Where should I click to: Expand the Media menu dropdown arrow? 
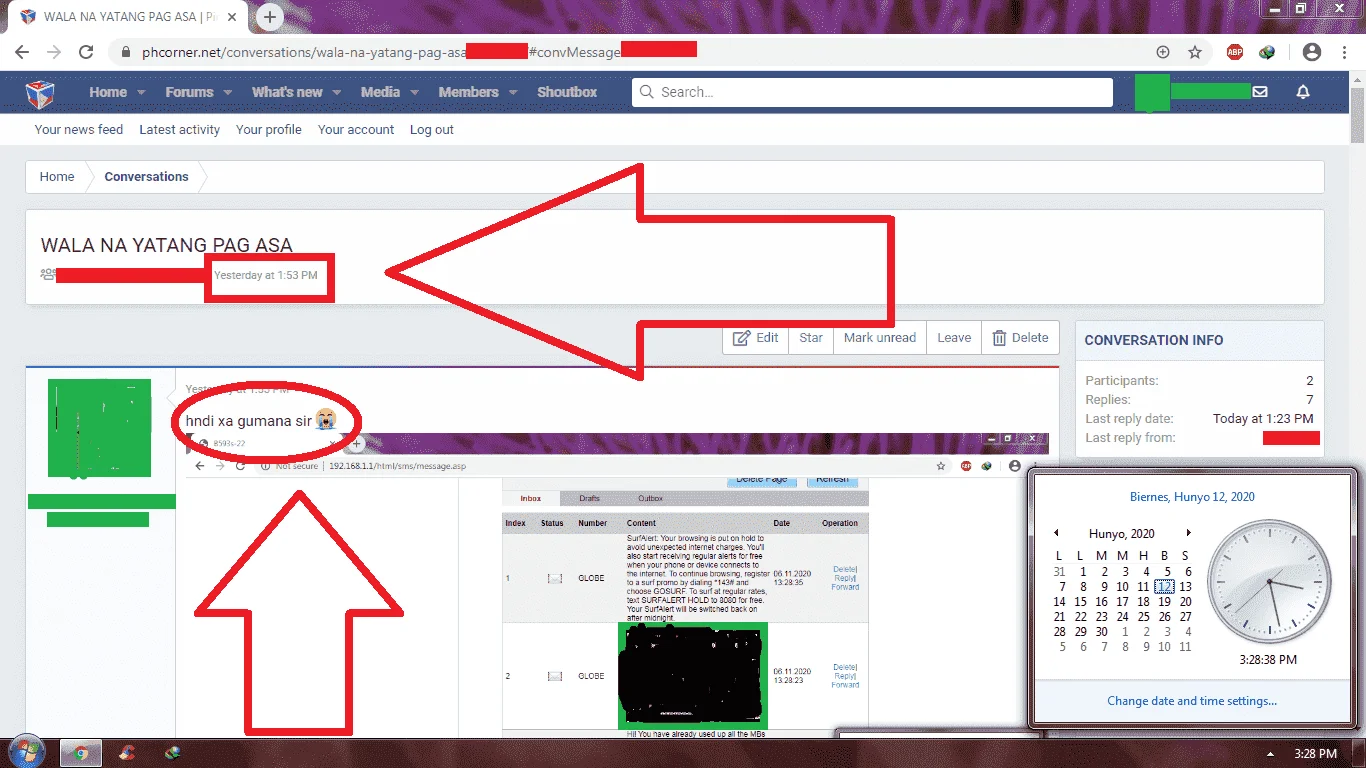click(414, 92)
